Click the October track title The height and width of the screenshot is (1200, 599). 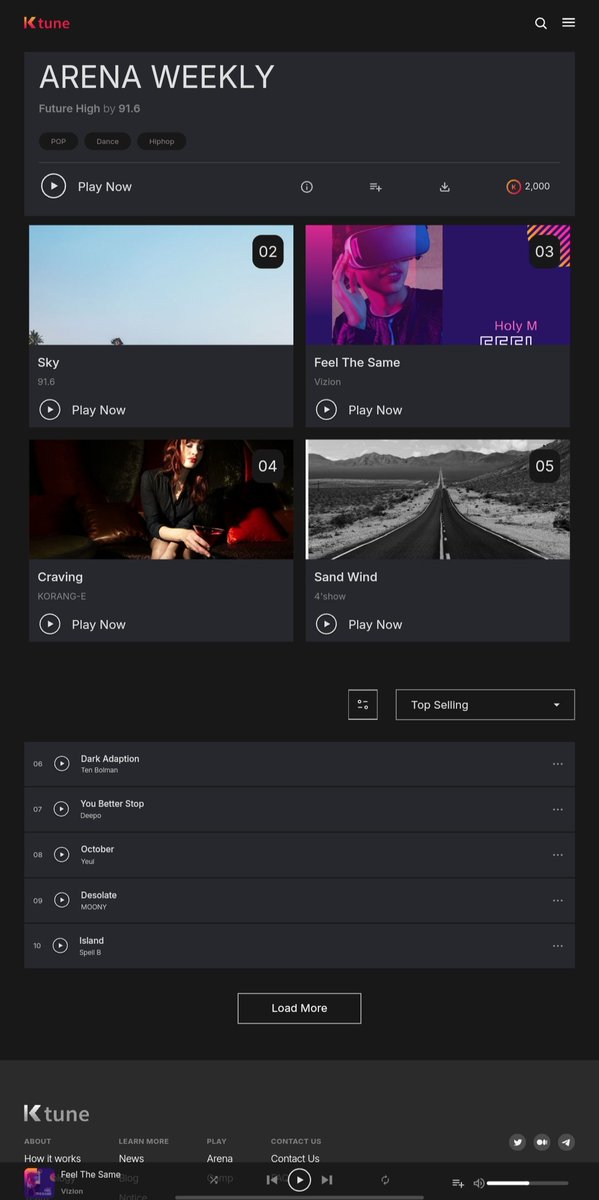pyautogui.click(x=98, y=849)
